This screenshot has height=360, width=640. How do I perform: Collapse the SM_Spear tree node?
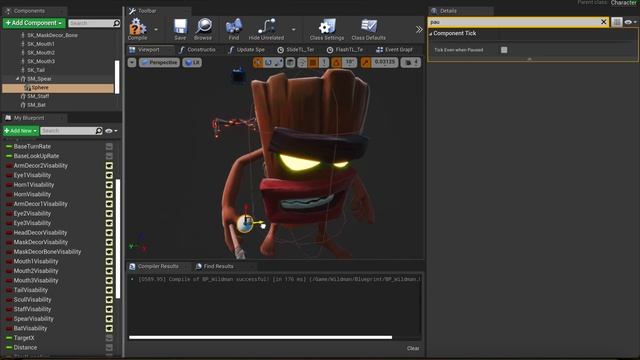[x=17, y=79]
